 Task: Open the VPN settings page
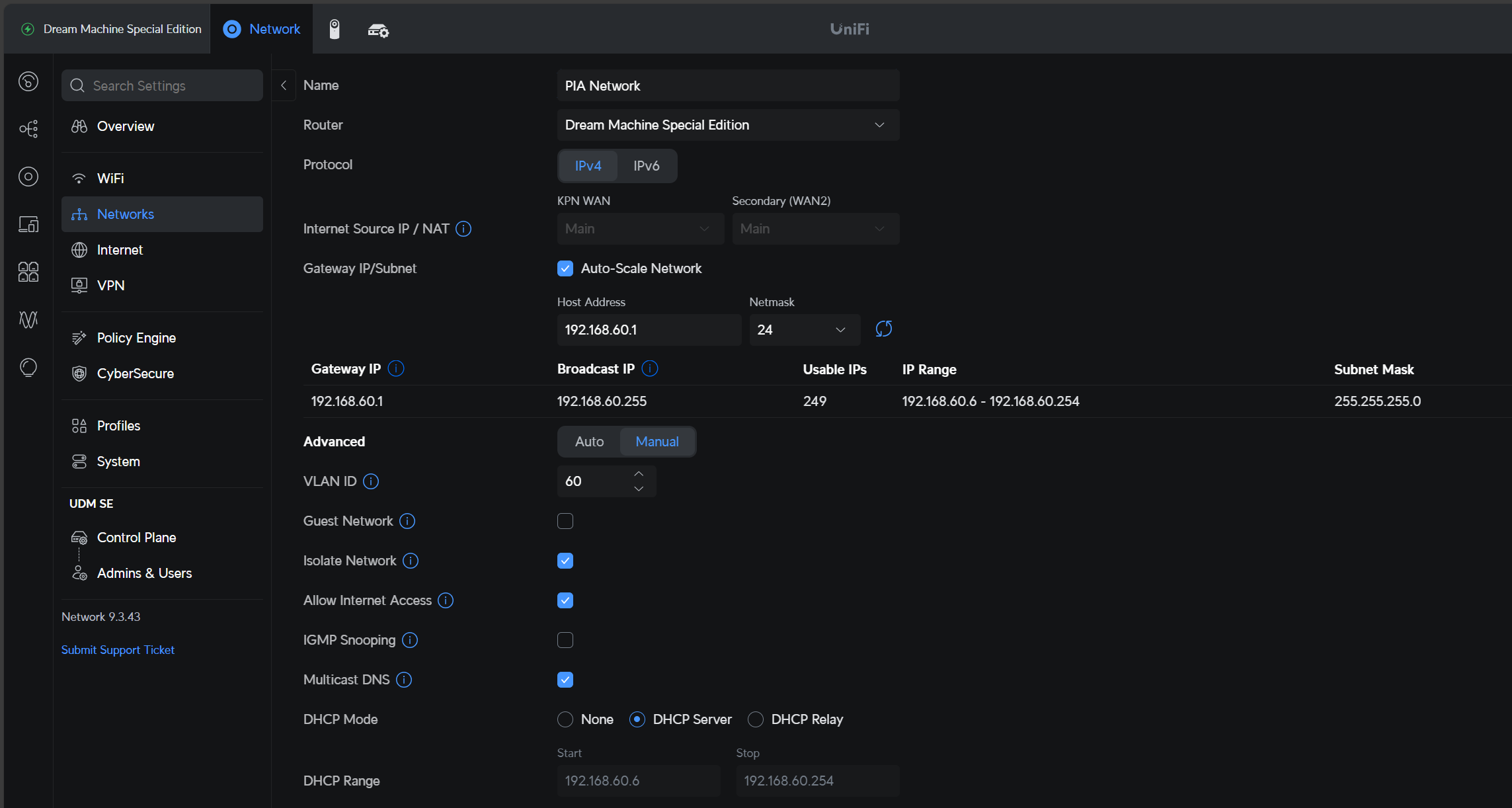click(162, 286)
